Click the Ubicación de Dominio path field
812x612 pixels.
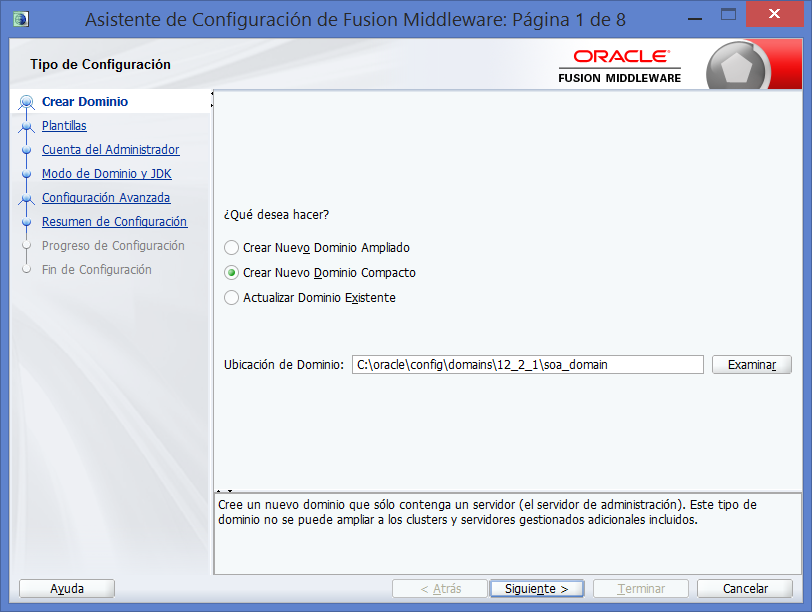tap(528, 365)
